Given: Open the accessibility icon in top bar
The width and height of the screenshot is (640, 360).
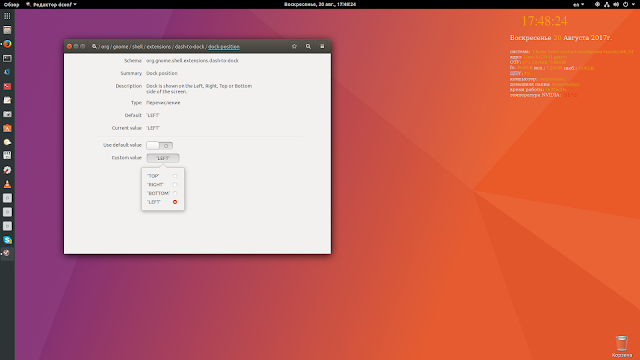Looking at the screenshot, I should [x=597, y=4].
